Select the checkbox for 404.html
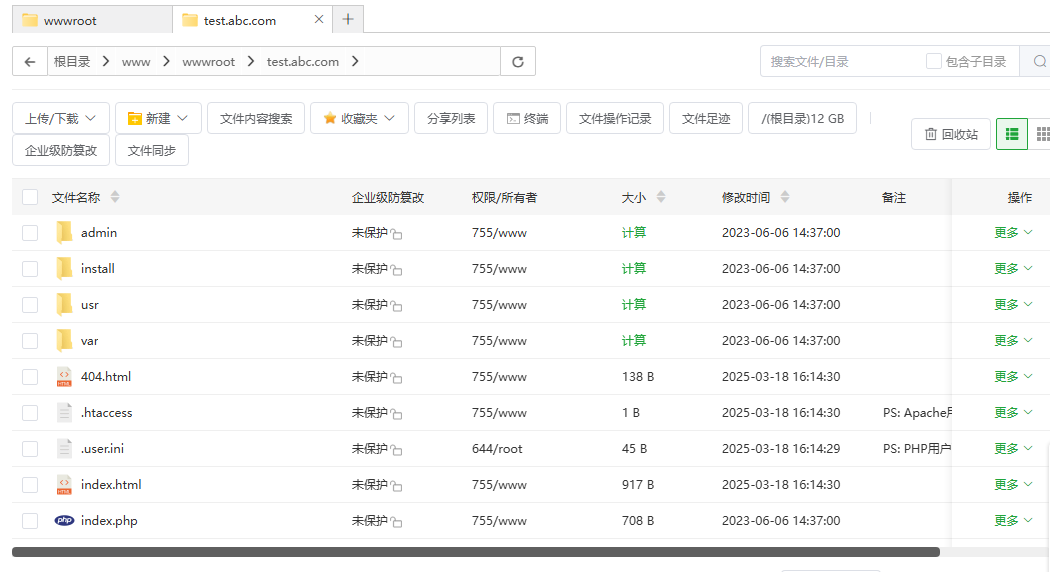The height and width of the screenshot is (572, 1050). tap(30, 377)
